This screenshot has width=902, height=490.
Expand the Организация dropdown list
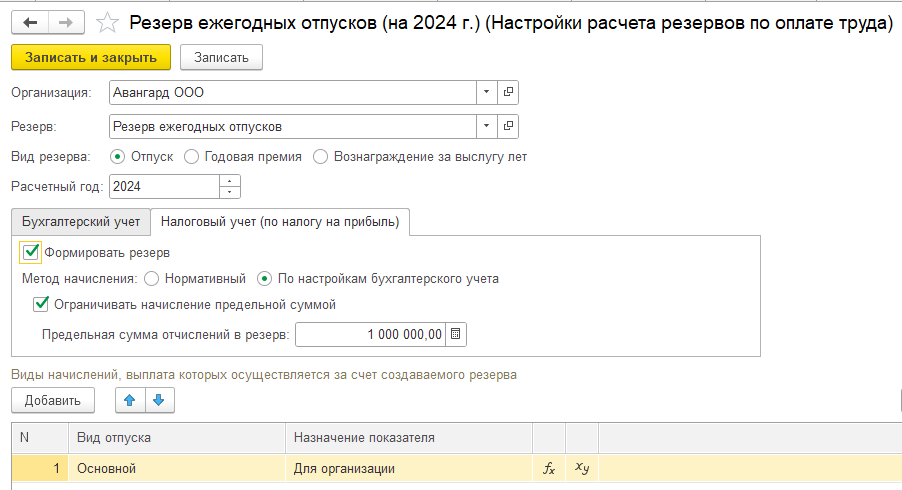pos(487,92)
